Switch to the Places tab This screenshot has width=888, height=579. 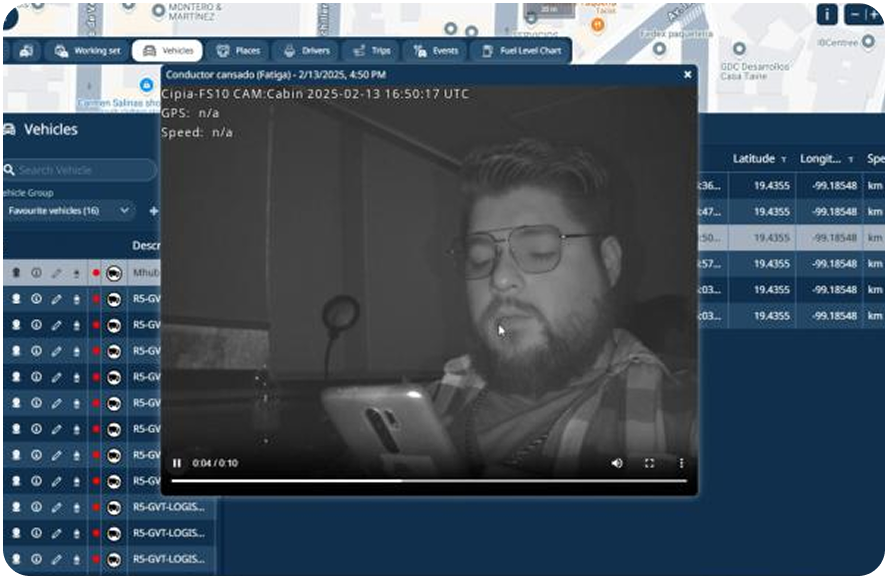point(238,51)
